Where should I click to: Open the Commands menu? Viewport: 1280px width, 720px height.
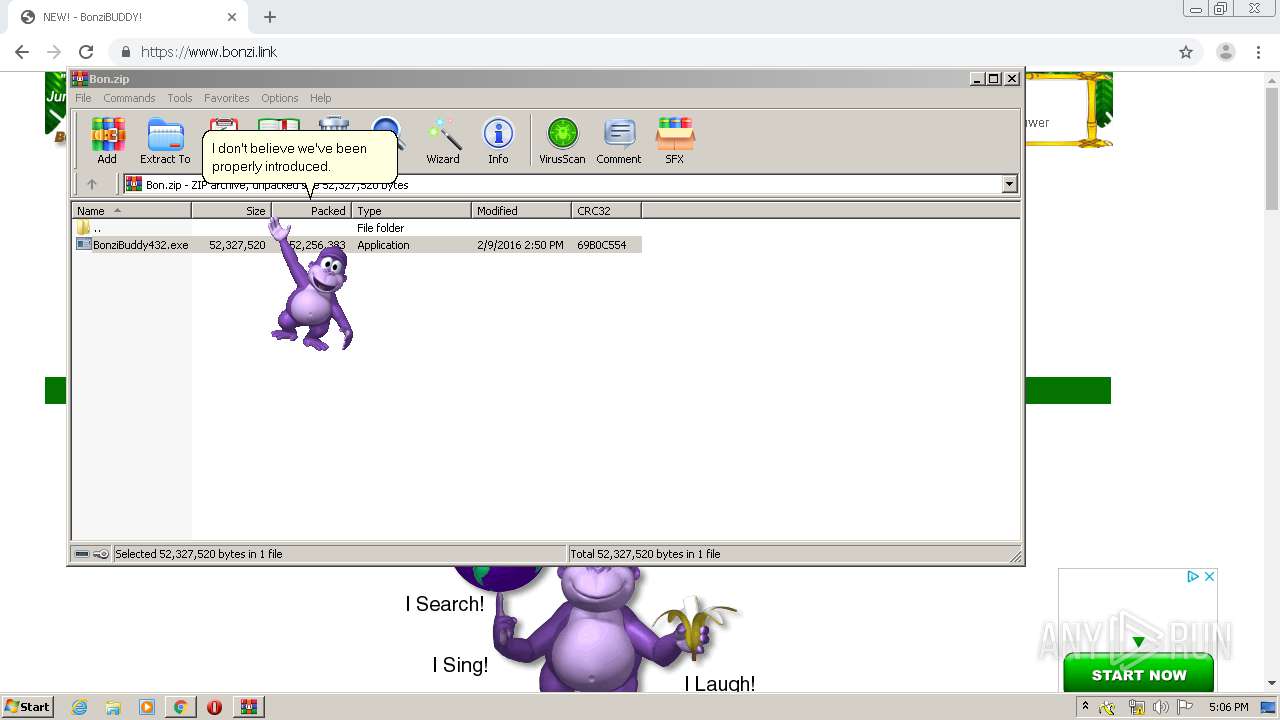(x=129, y=98)
